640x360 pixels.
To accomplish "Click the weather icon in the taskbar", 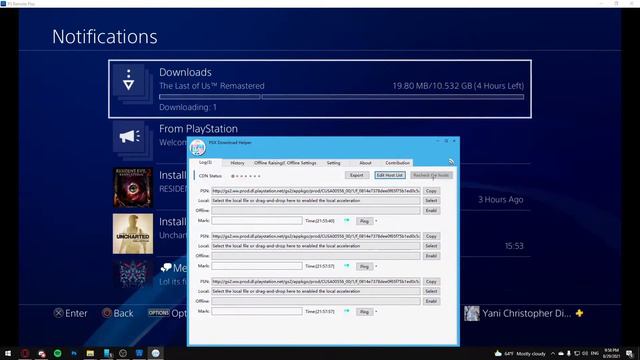I will 498,353.
